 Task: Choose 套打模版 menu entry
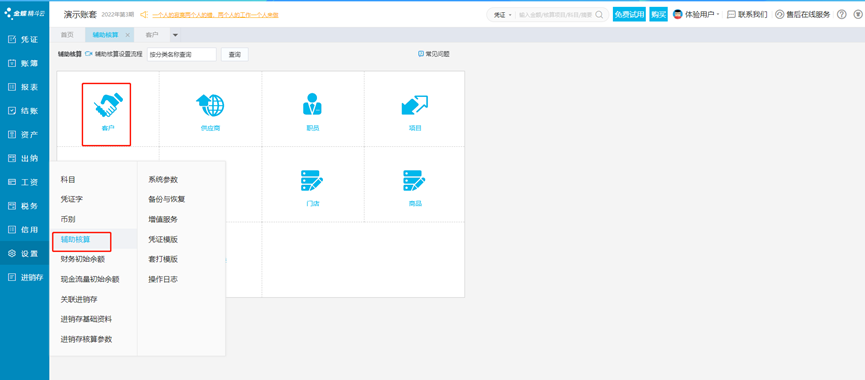click(163, 259)
